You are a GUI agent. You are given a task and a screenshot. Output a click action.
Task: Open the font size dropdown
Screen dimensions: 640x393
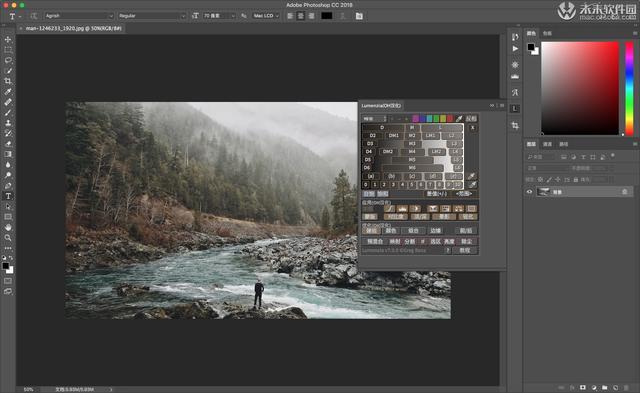(x=219, y=16)
